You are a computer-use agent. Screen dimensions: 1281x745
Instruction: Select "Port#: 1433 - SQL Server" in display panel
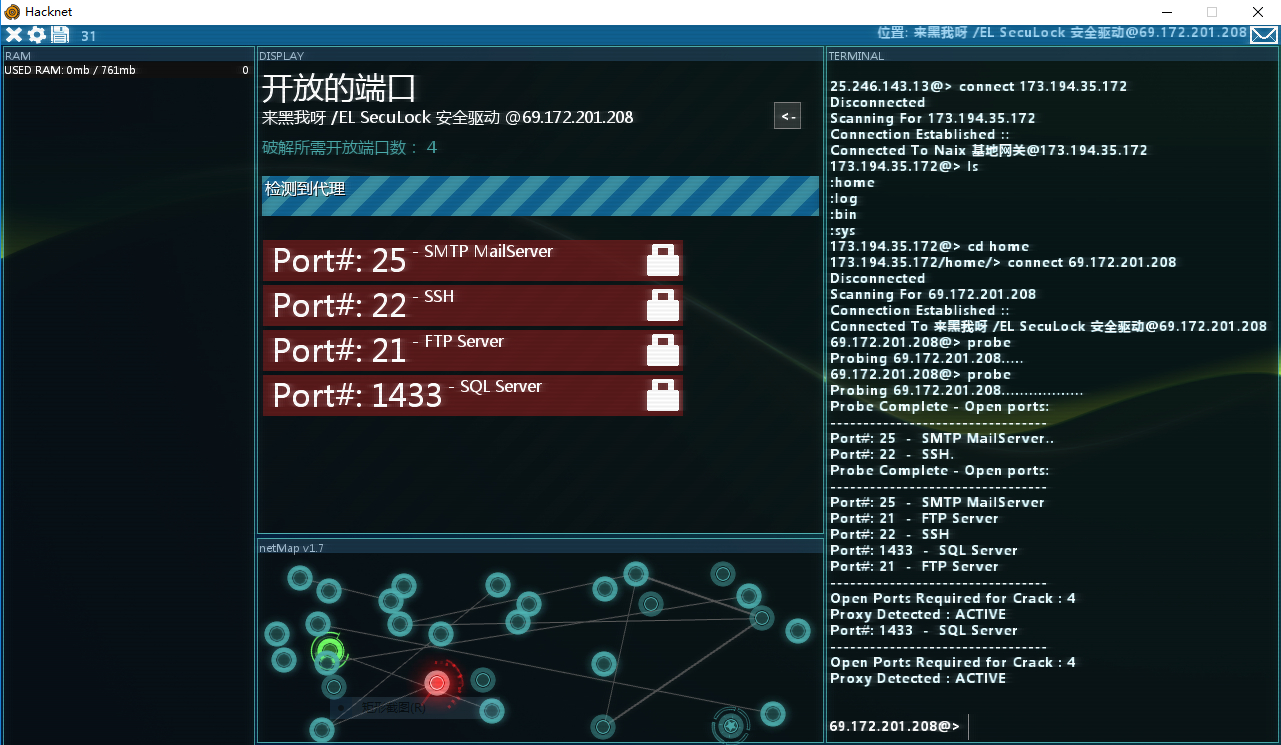(473, 395)
